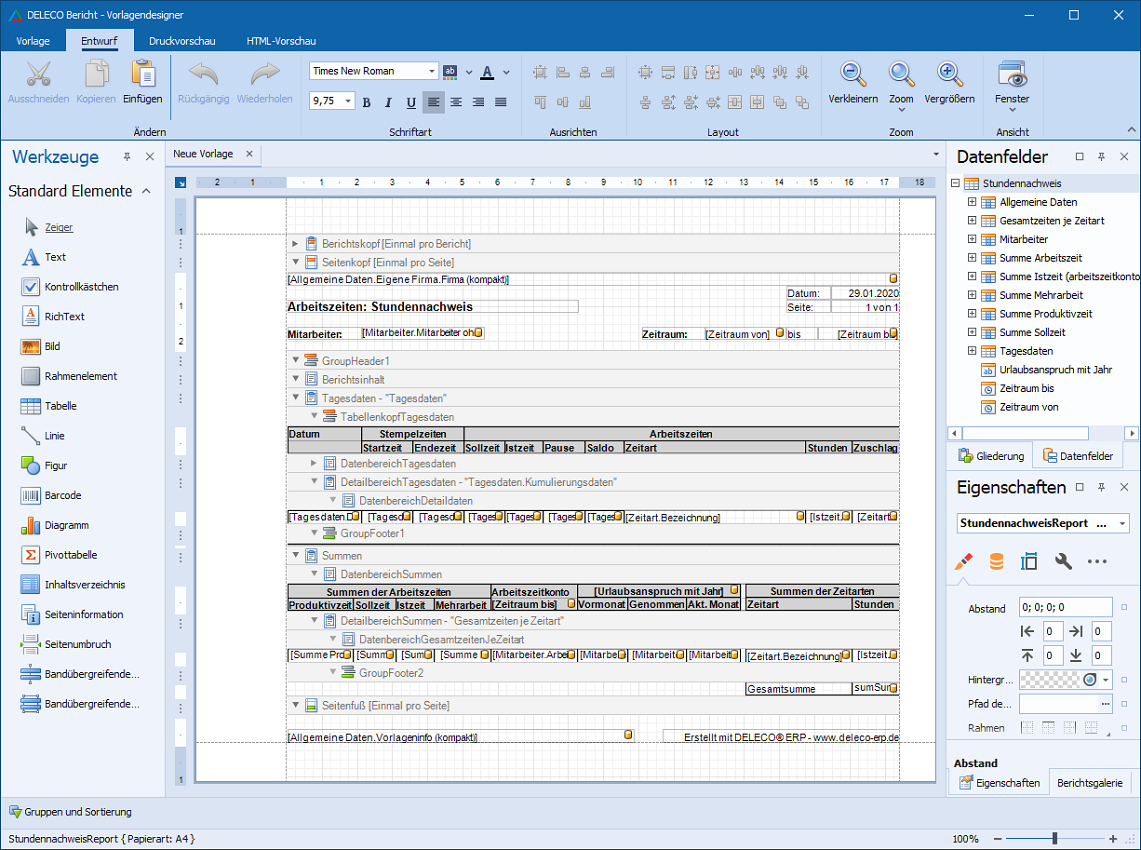1141x850 pixels.
Task: Click the Einfügen paste icon
Action: pos(143,75)
